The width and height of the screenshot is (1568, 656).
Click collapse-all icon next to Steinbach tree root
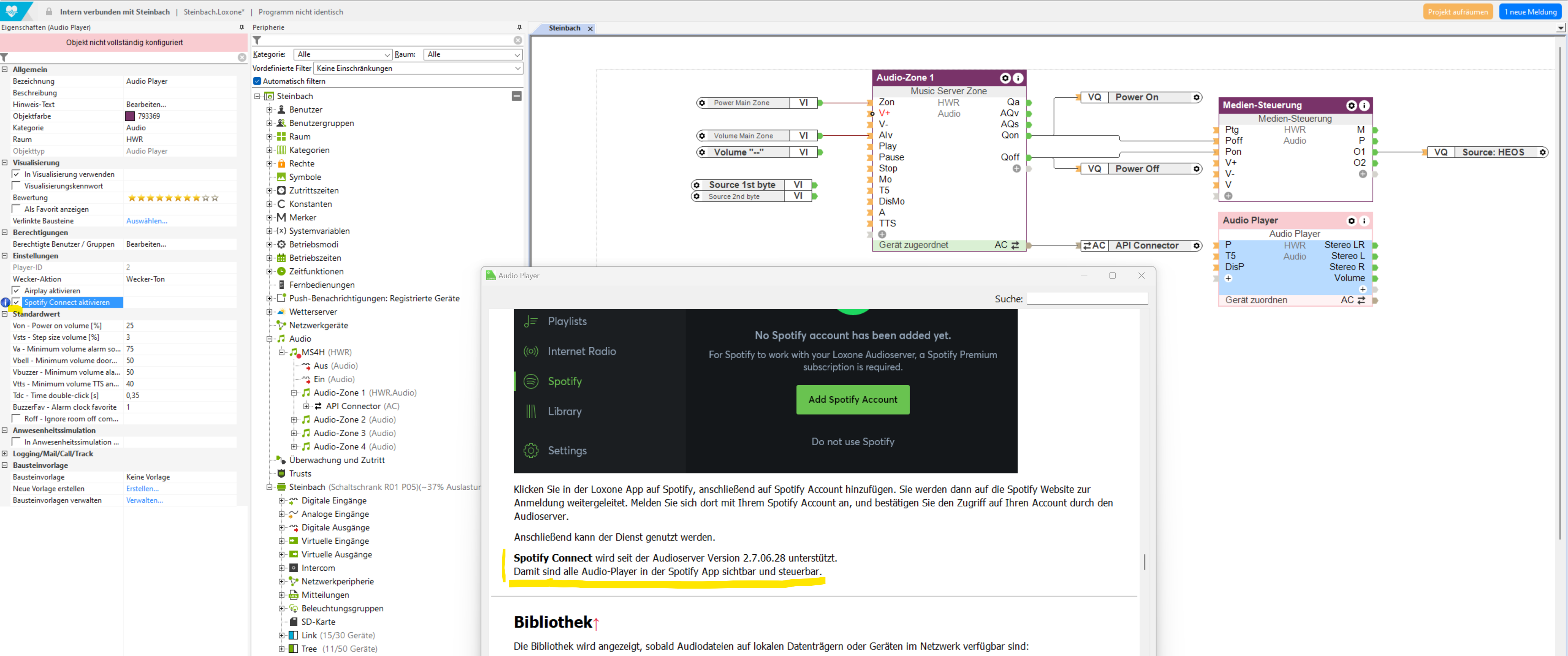tap(516, 96)
